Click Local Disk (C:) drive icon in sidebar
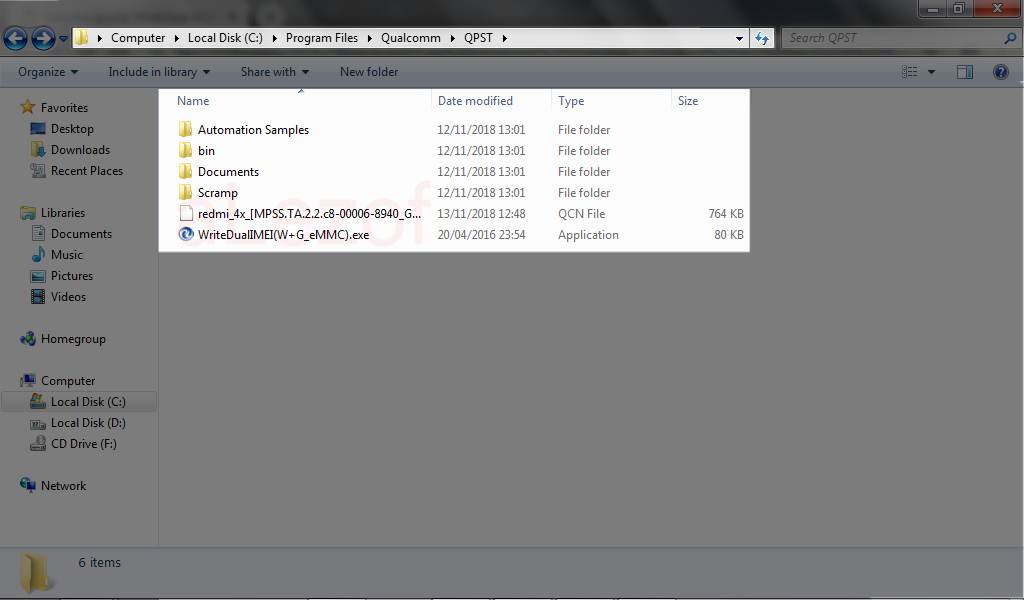Viewport: 1024px width, 600px height. pyautogui.click(x=38, y=402)
